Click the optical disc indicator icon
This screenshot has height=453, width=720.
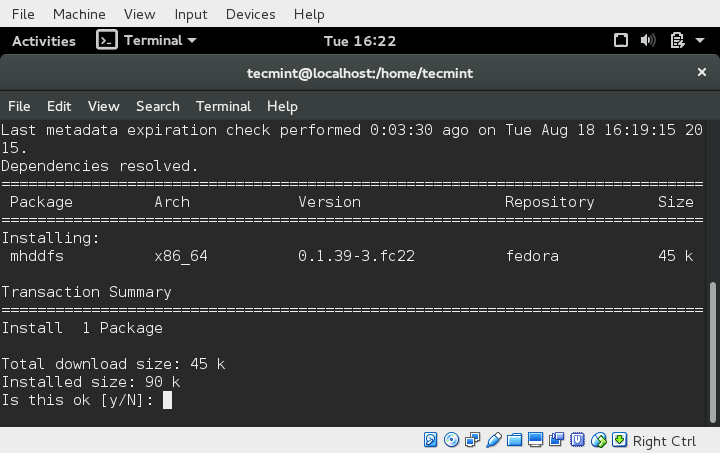pos(451,440)
